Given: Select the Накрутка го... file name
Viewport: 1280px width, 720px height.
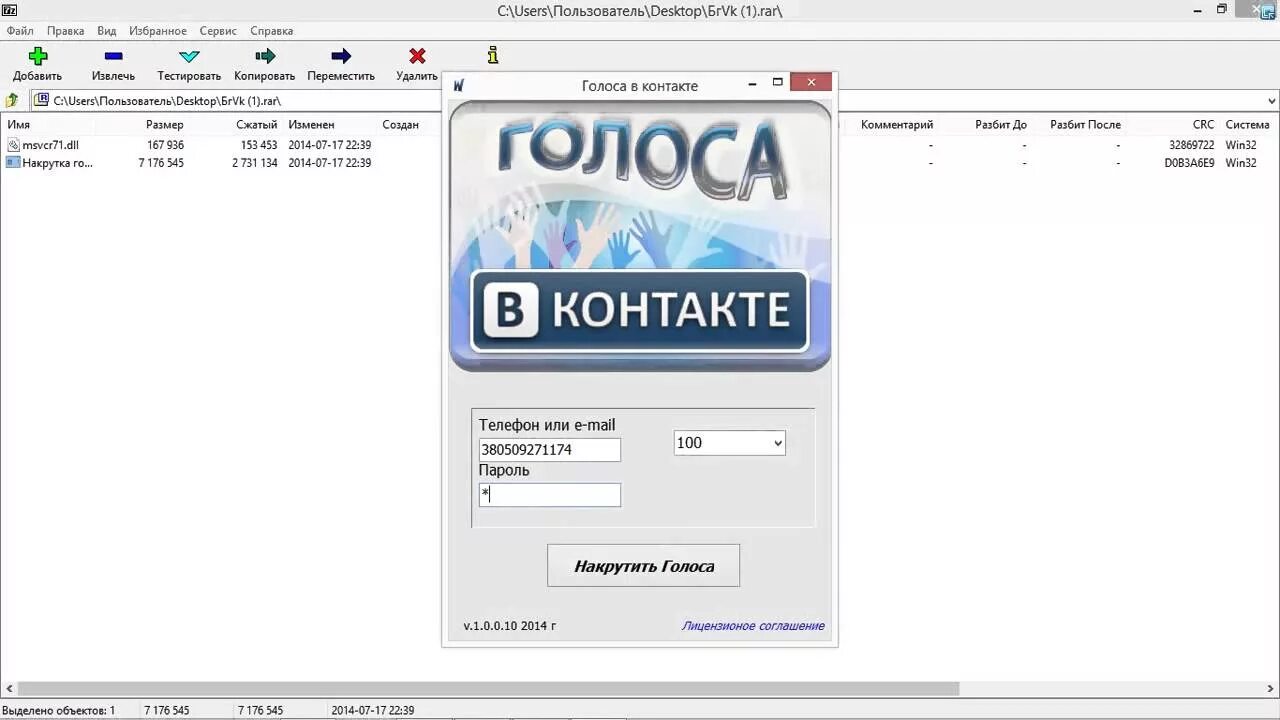Looking at the screenshot, I should coord(57,163).
